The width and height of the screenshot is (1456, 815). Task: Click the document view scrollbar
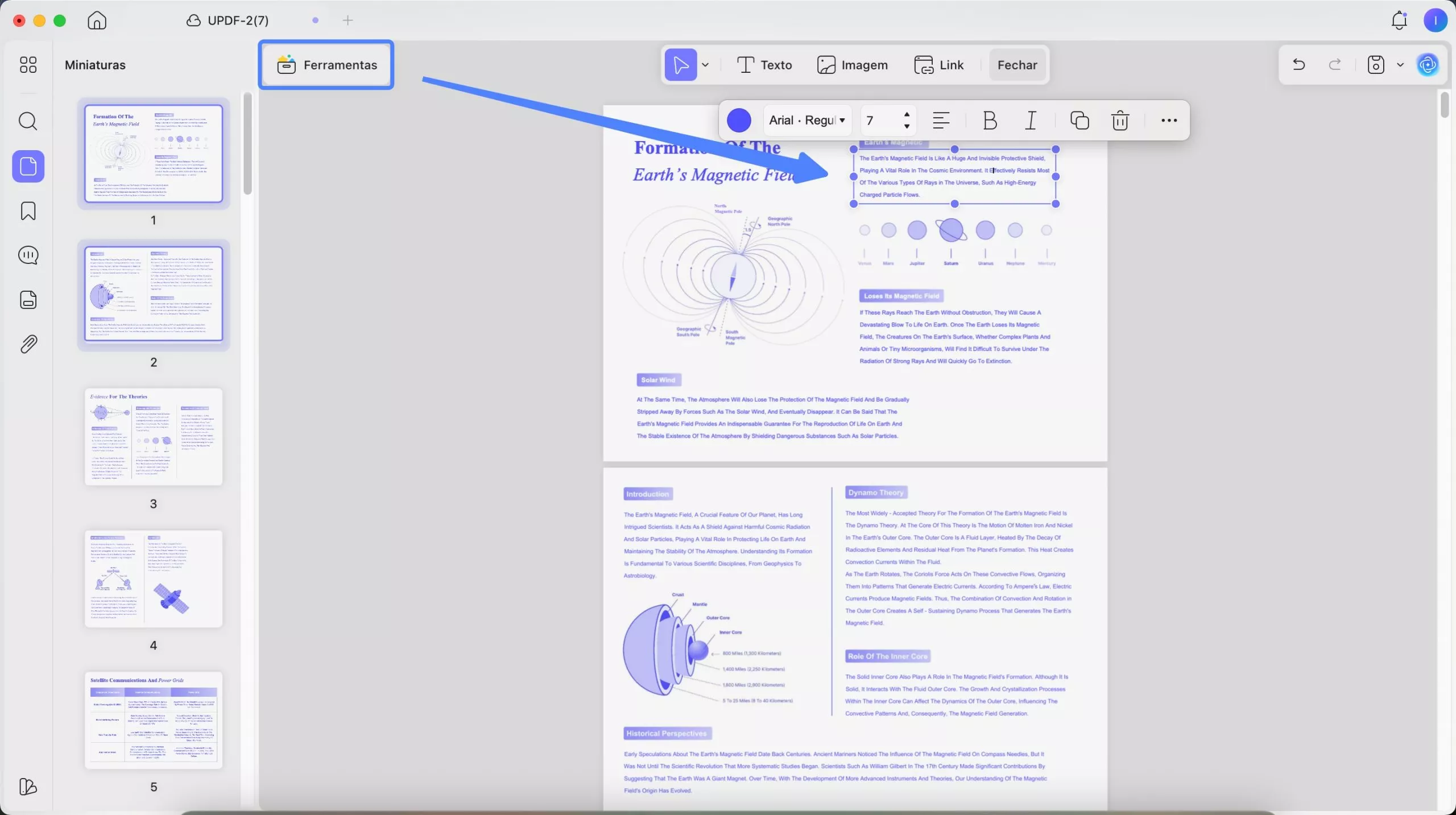(x=1445, y=105)
